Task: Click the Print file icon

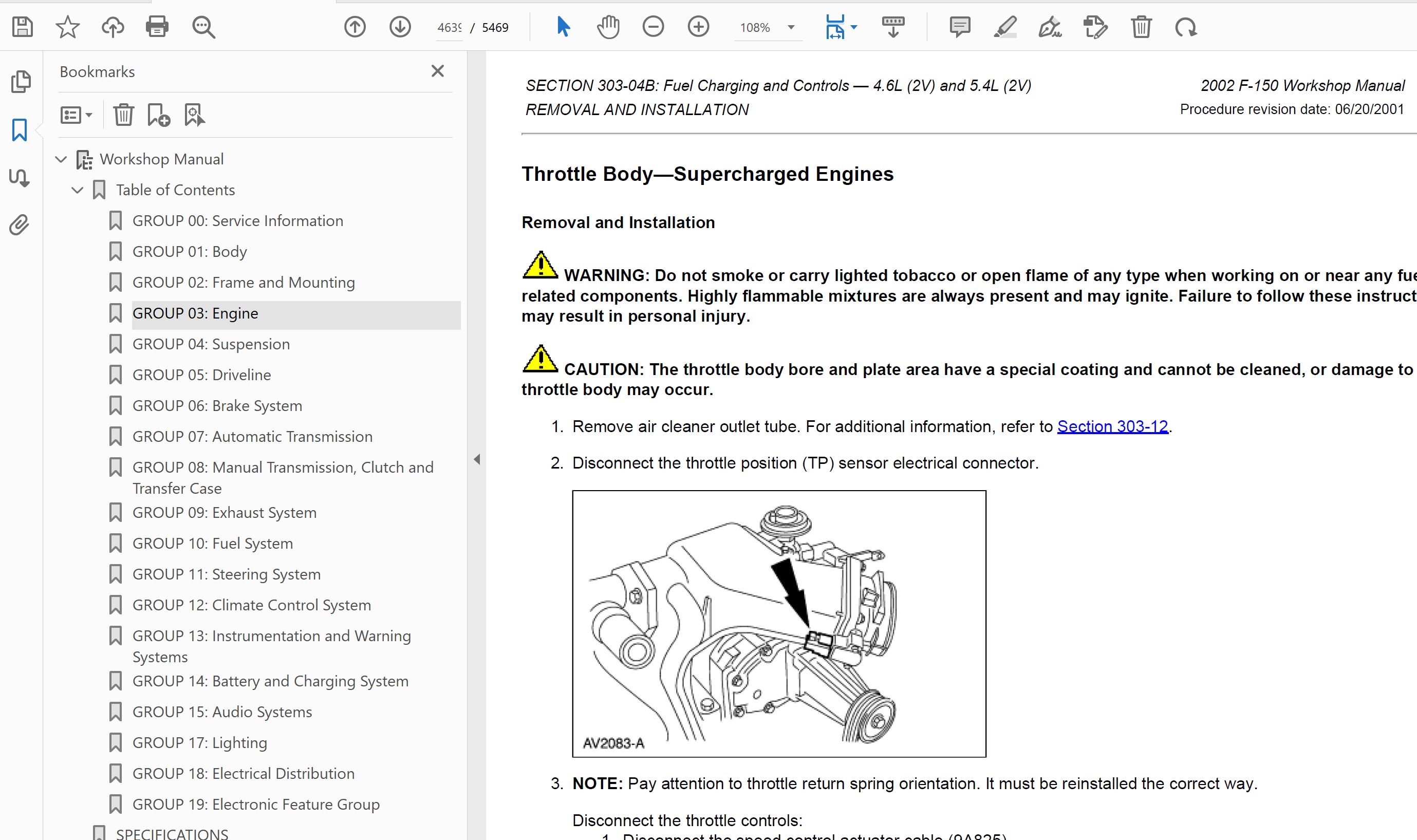Action: [157, 27]
